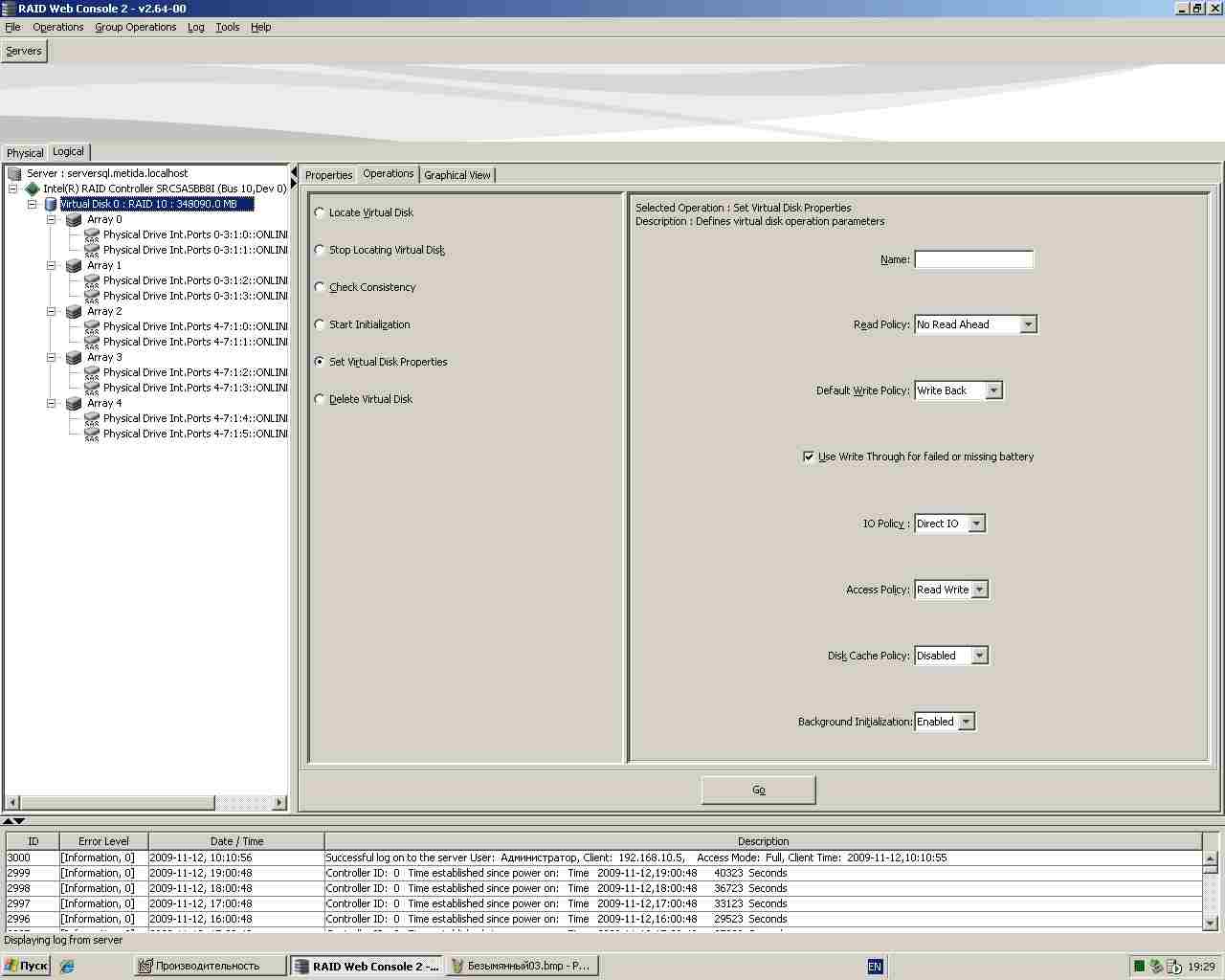Screen dimensions: 1225x980
Task: Click drive icon for Ports 0-3:1:0
Action: (x=92, y=234)
